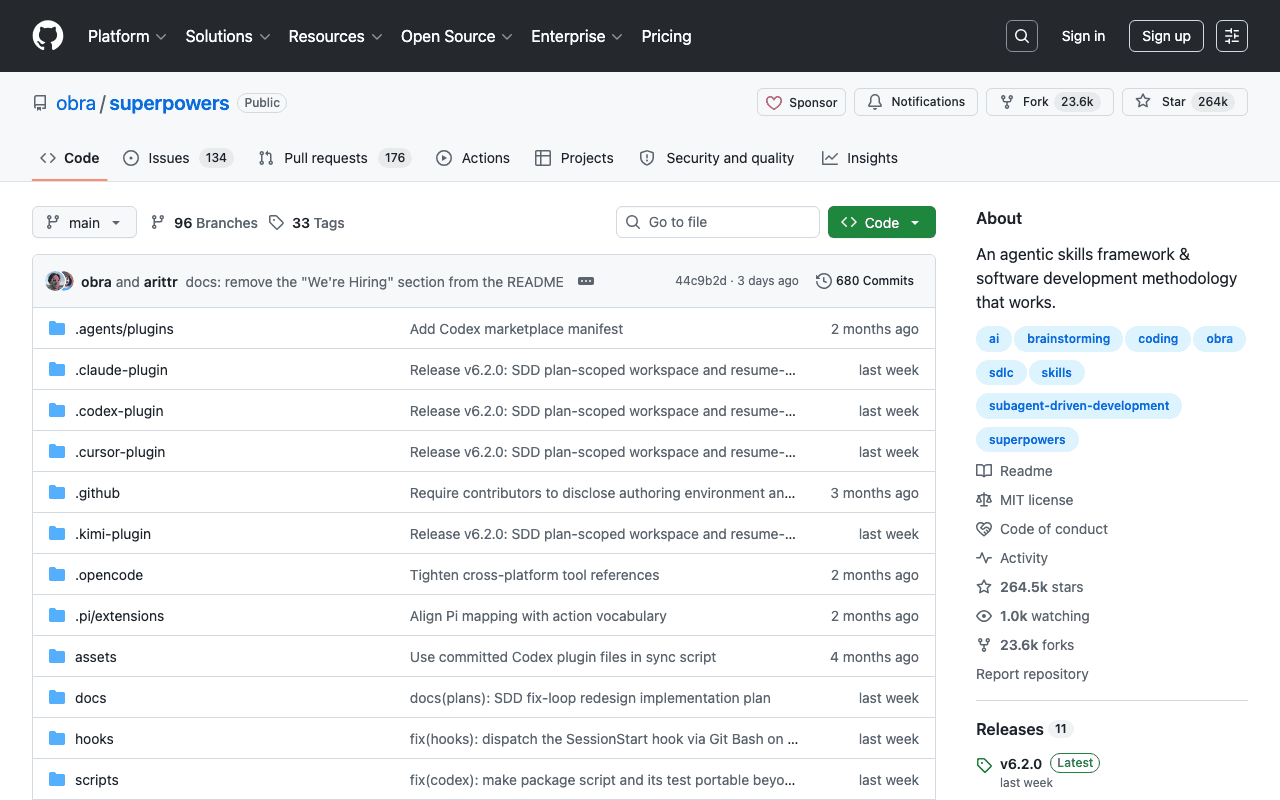
Task: Open commit hash 44c9b2d
Action: (701, 281)
